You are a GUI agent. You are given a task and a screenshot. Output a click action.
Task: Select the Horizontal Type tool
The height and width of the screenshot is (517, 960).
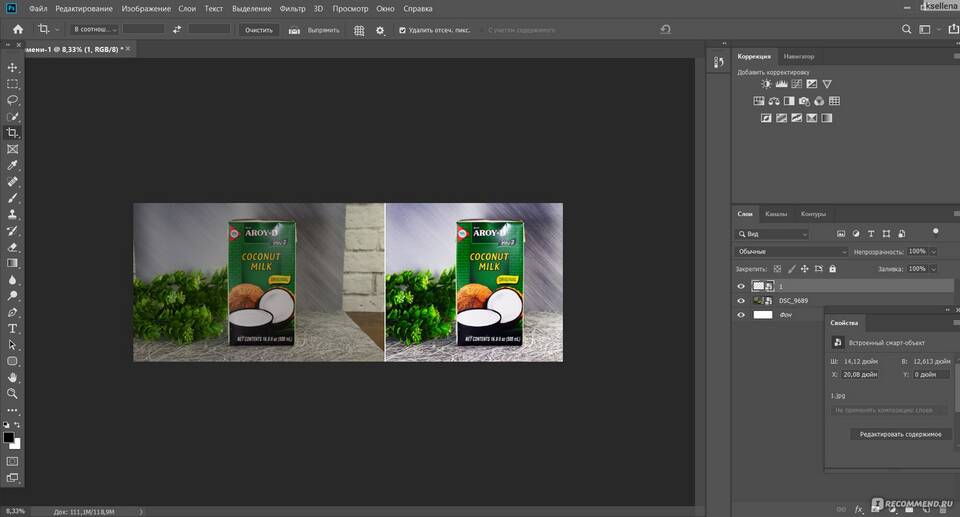click(x=12, y=328)
